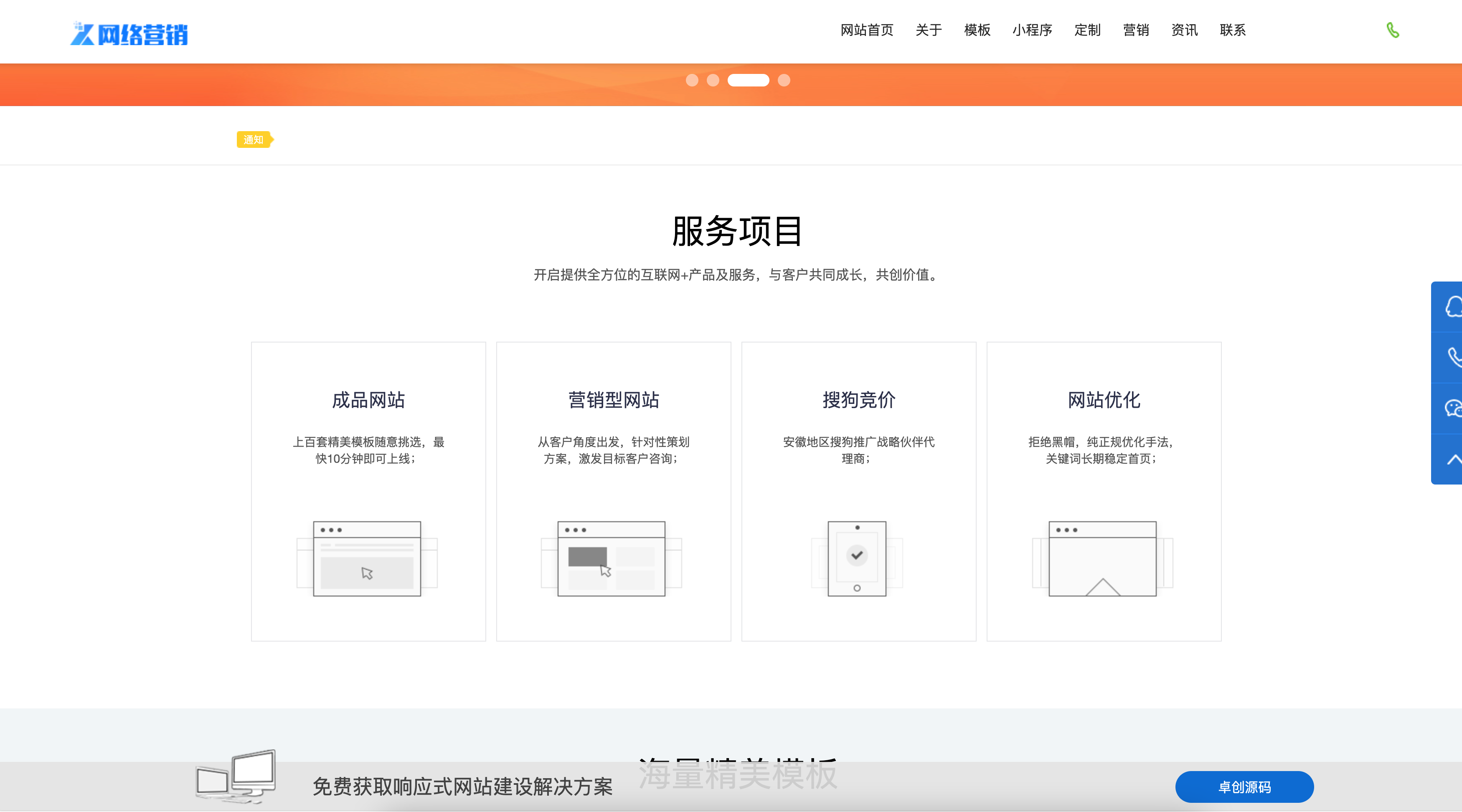Viewport: 1462px width, 812px height.
Task: Click browser window illustration under 成品网站
Action: 367,558
